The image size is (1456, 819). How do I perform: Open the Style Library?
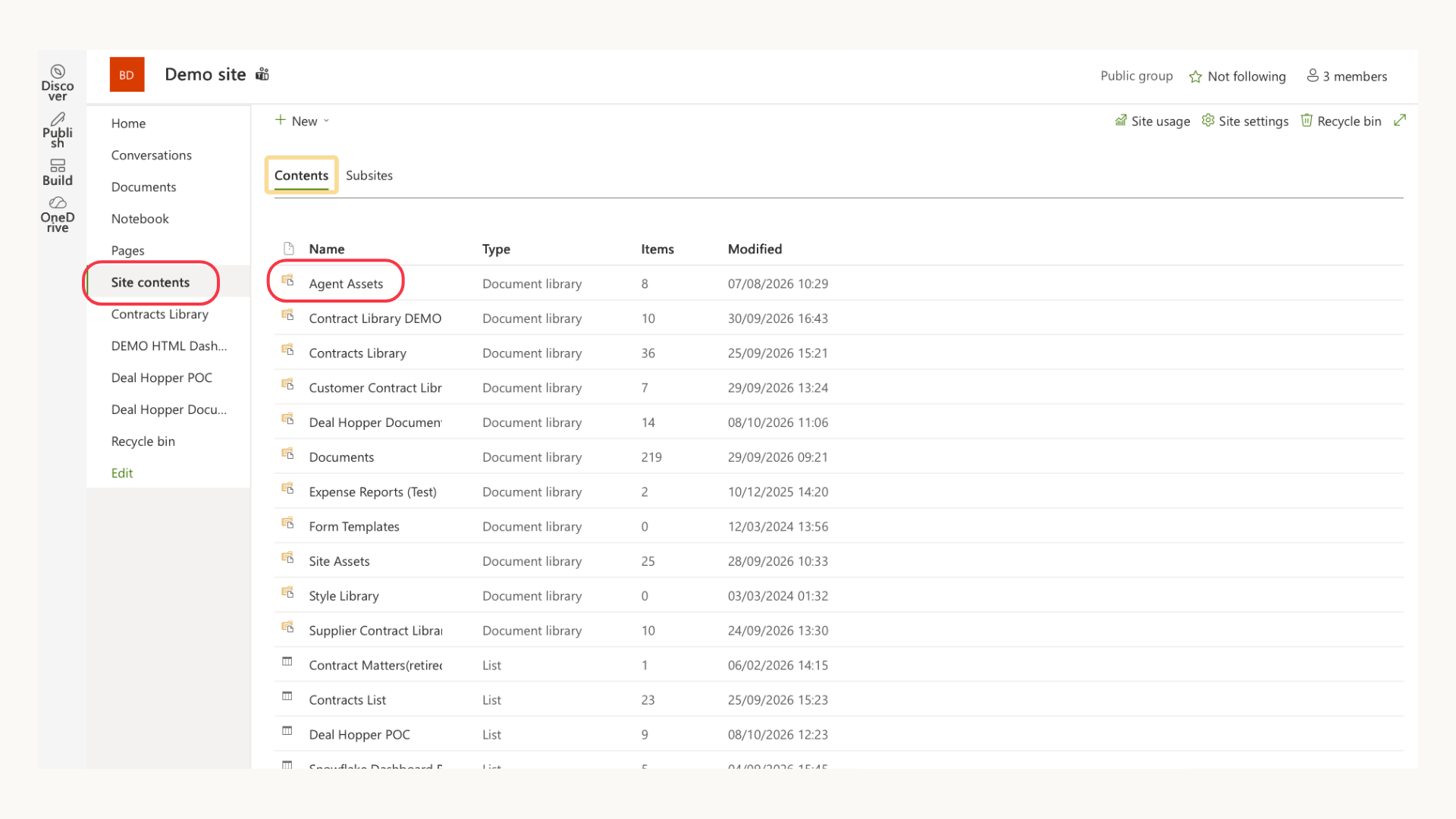(x=344, y=596)
